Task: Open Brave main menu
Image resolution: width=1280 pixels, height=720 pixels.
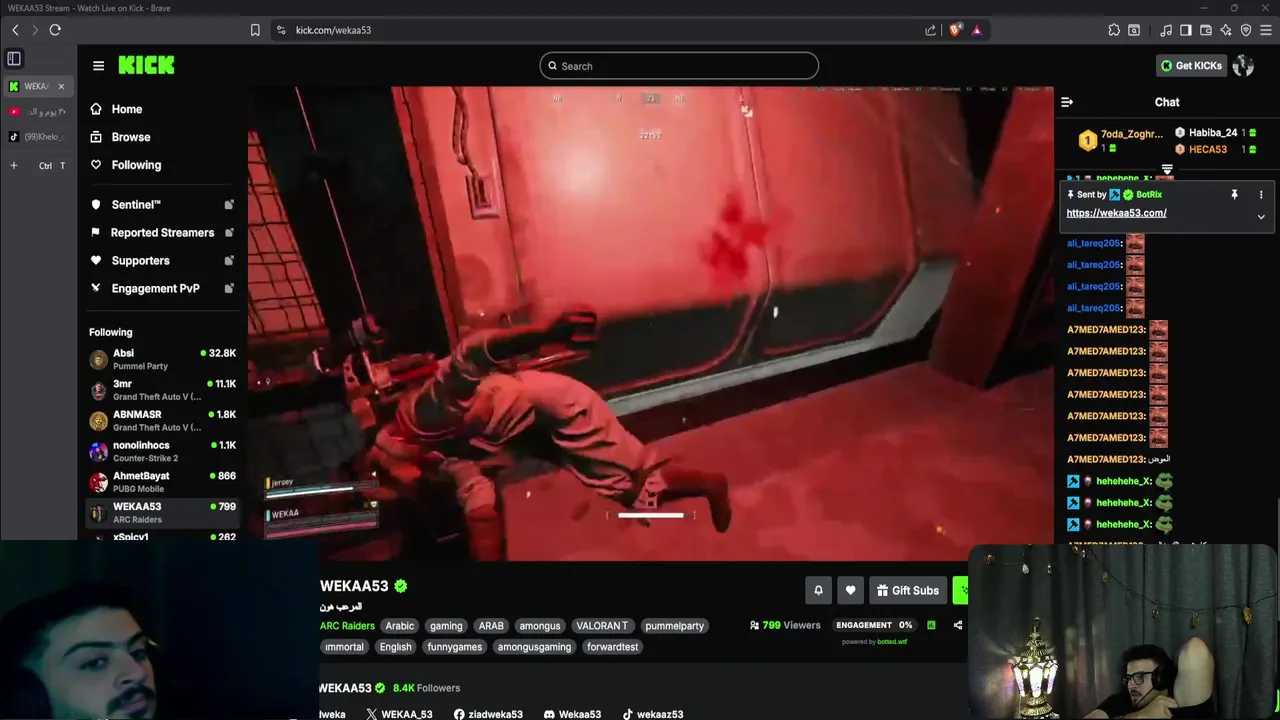Action: coord(1266,30)
